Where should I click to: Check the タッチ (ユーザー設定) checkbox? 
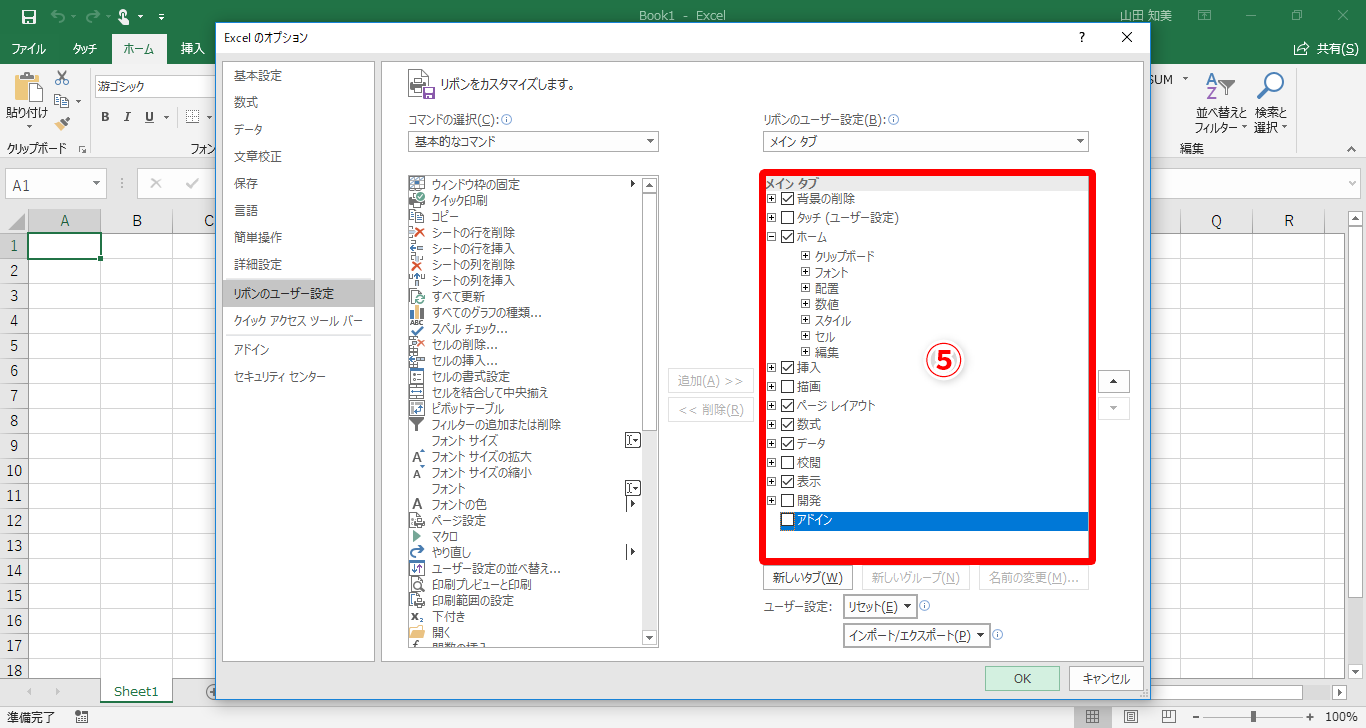pyautogui.click(x=787, y=218)
